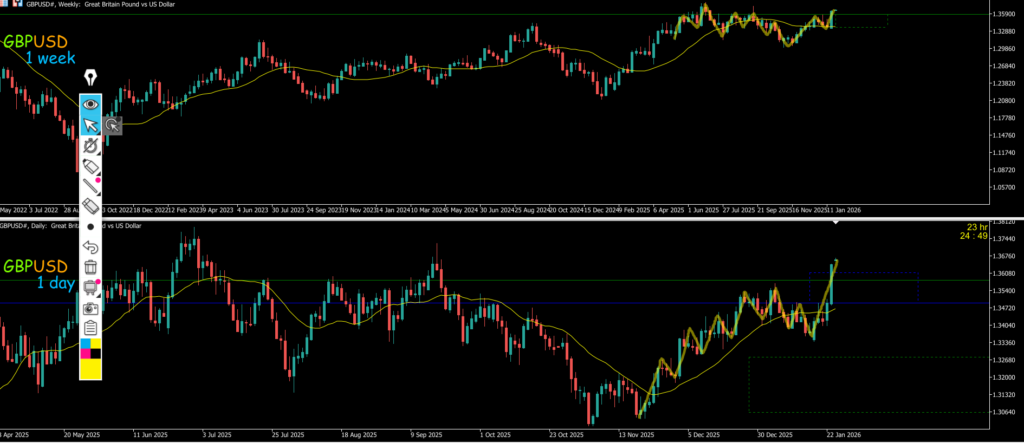The image size is (1024, 443).
Task: Pick the yellow color swatch
Action: click(91, 369)
